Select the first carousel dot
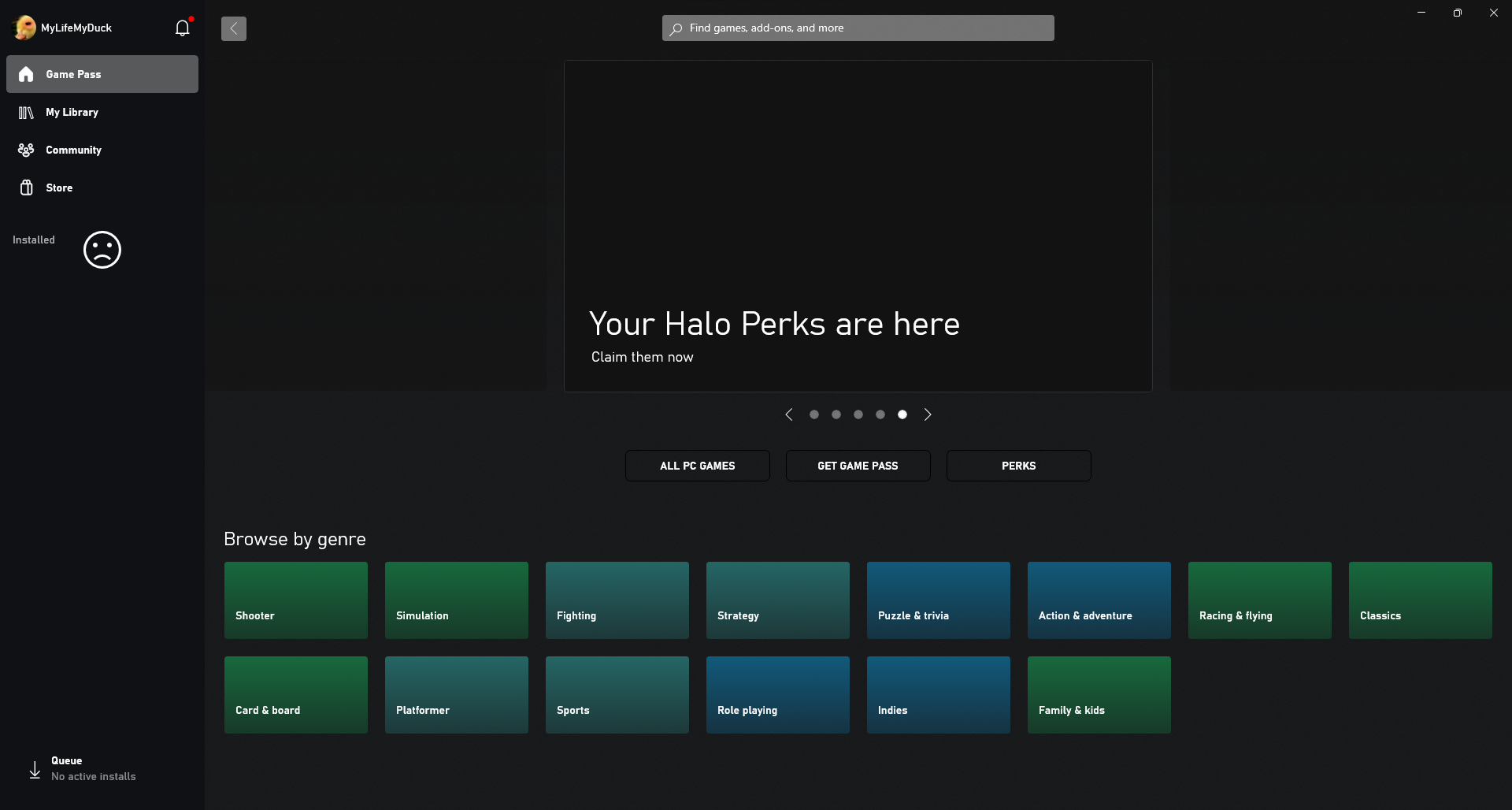The height and width of the screenshot is (810, 1512). click(814, 414)
